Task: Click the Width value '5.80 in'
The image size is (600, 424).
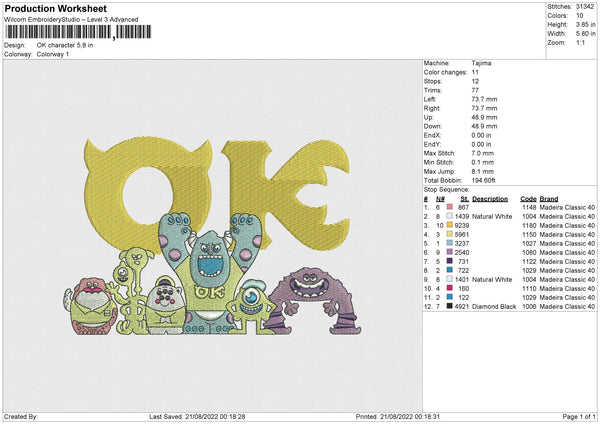Action: pos(585,34)
